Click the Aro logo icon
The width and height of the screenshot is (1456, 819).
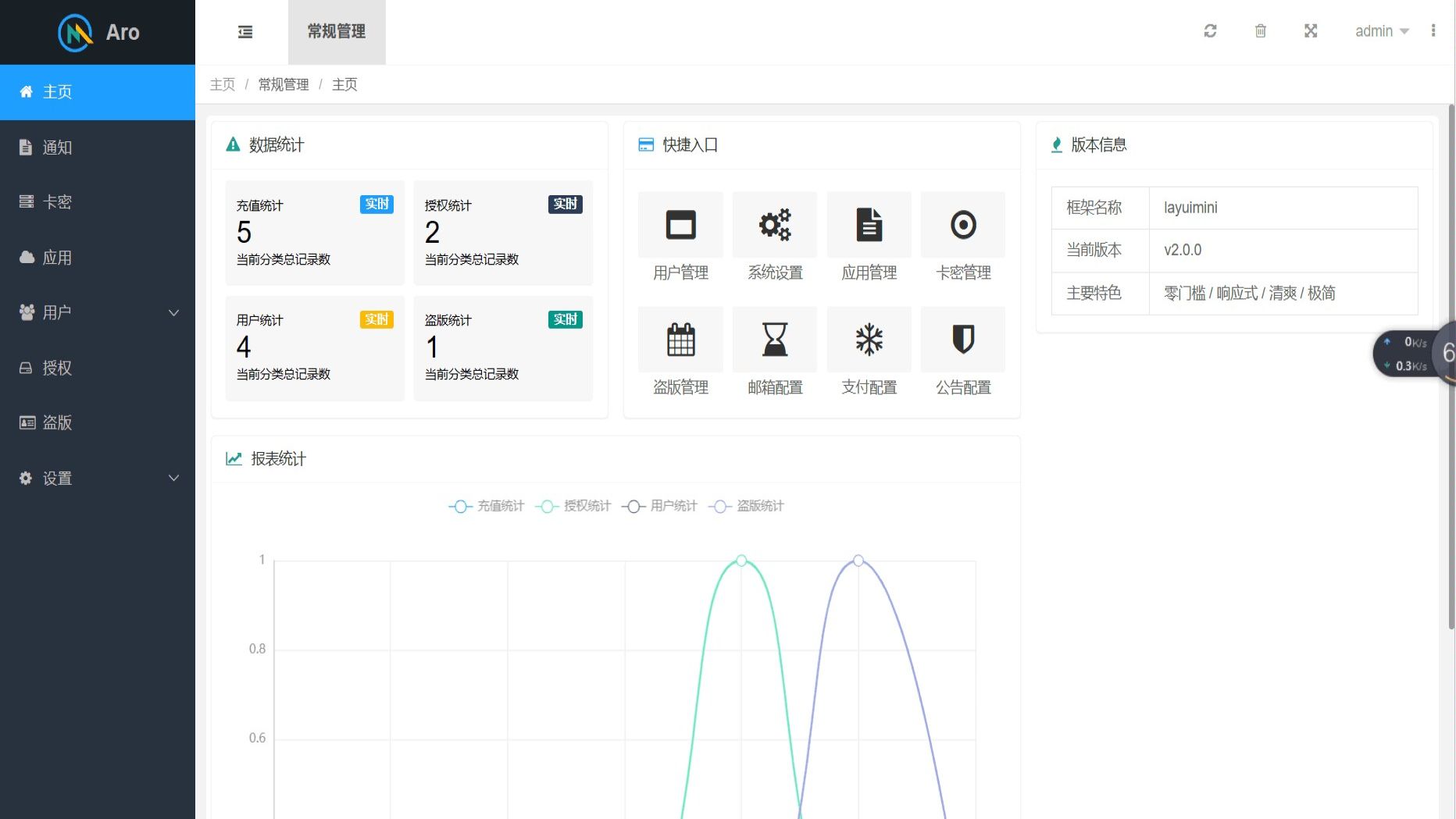(76, 33)
